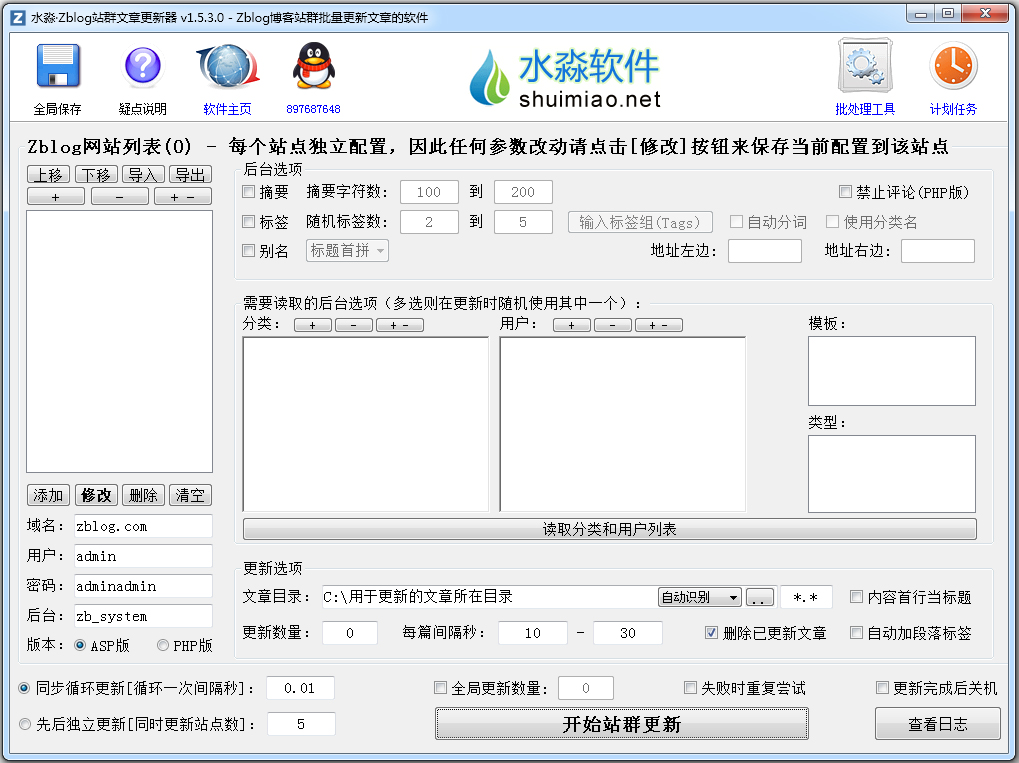Enable the 别名 checkbox
Screen dimensions: 1019x763
coord(248,250)
